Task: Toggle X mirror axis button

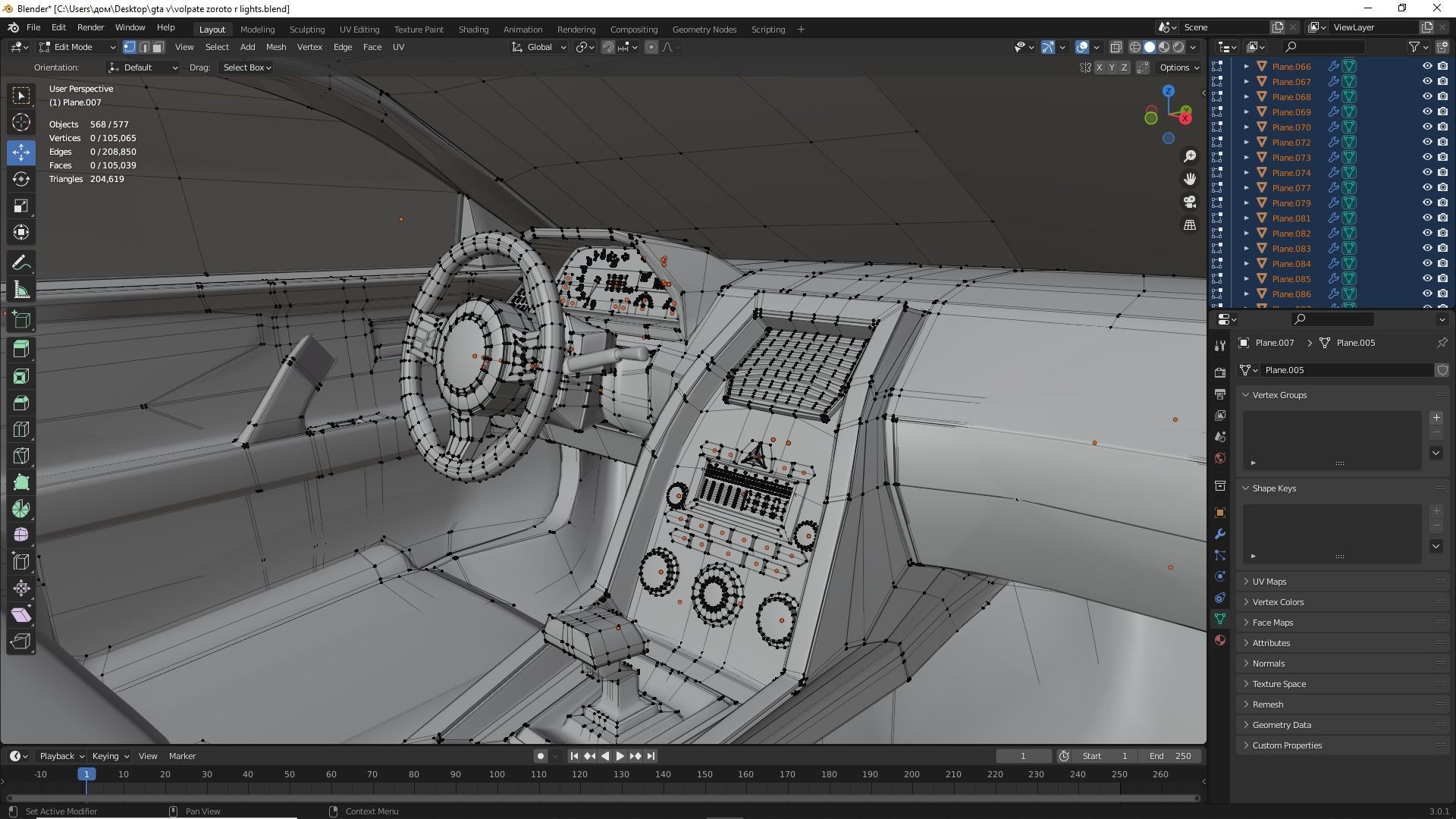Action: coord(1099,67)
